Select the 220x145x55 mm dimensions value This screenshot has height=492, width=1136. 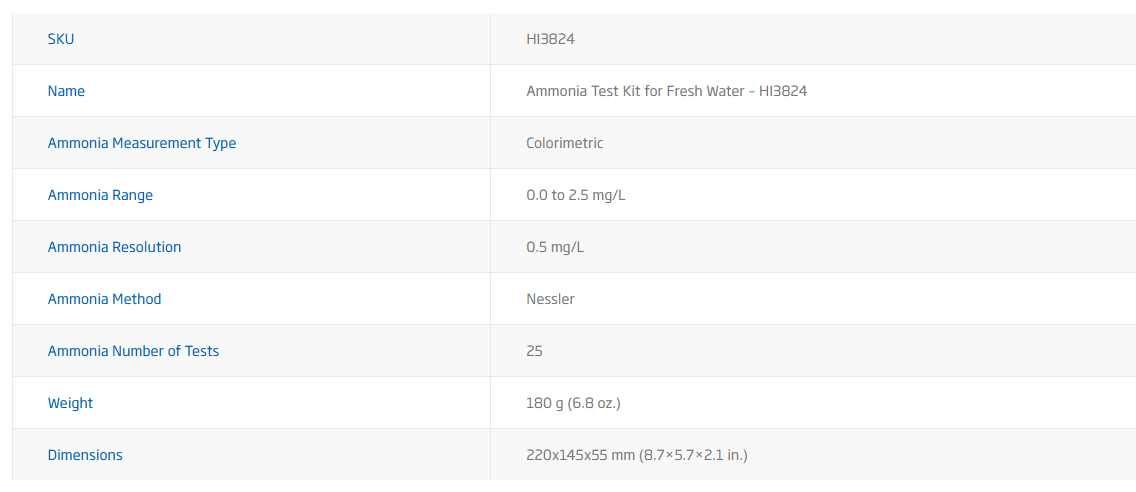(636, 455)
